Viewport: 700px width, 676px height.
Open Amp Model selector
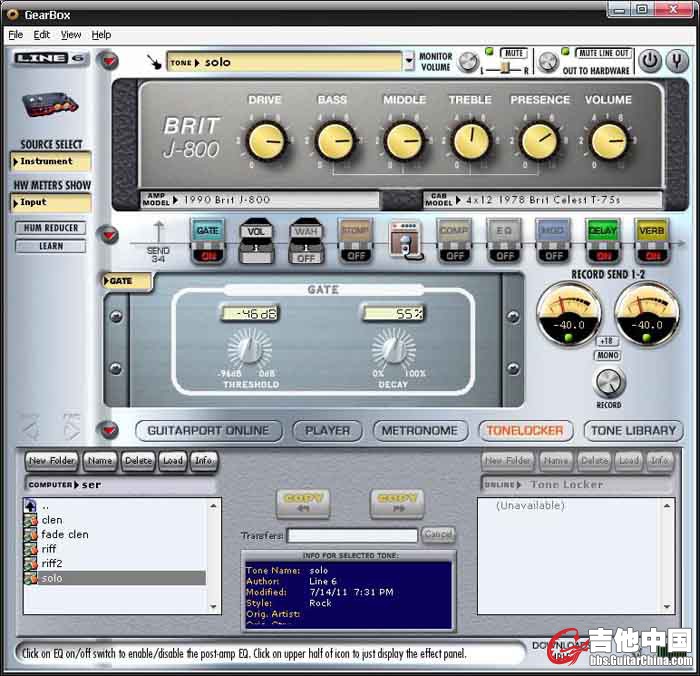point(260,200)
